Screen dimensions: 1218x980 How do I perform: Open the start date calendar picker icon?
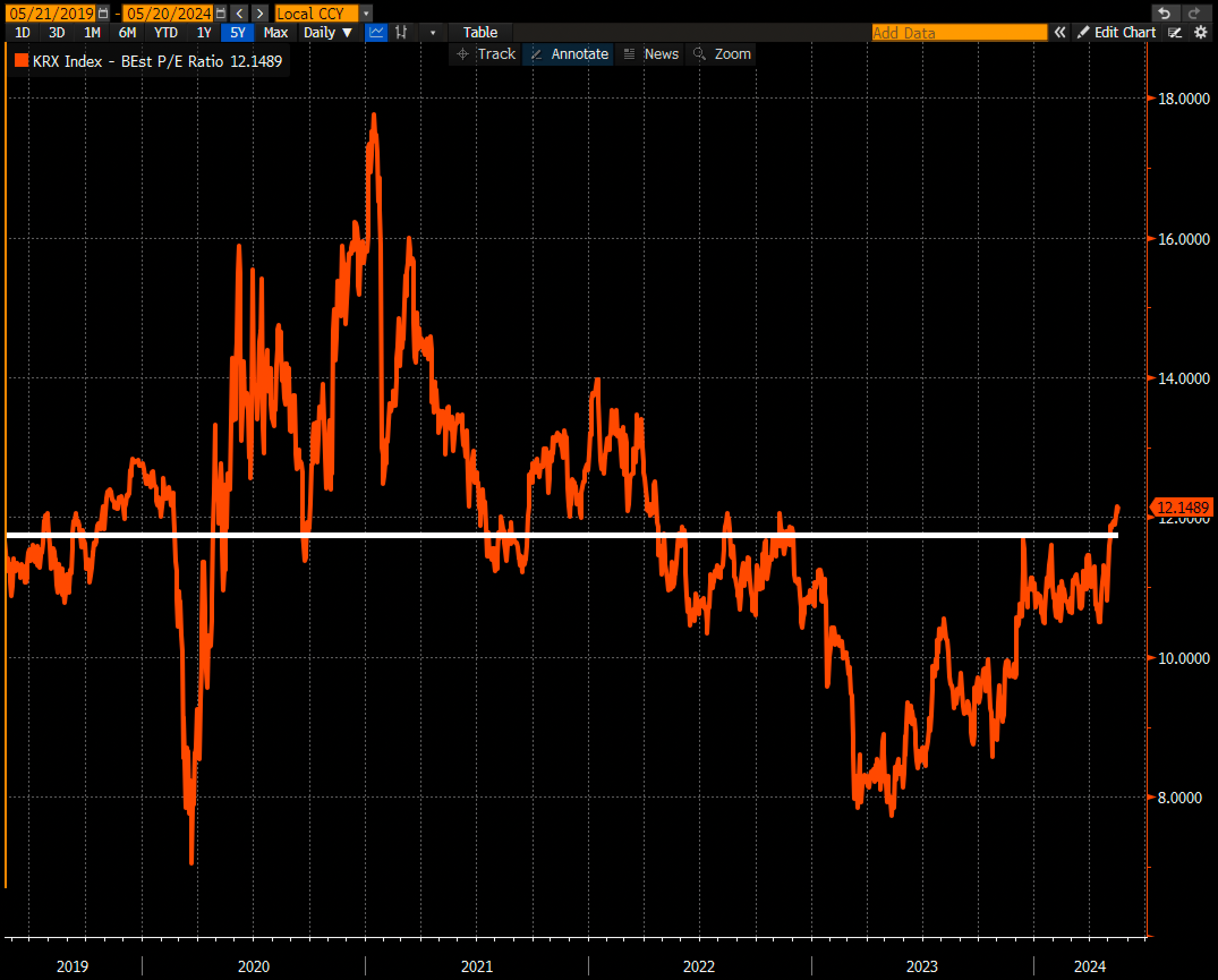(x=103, y=13)
